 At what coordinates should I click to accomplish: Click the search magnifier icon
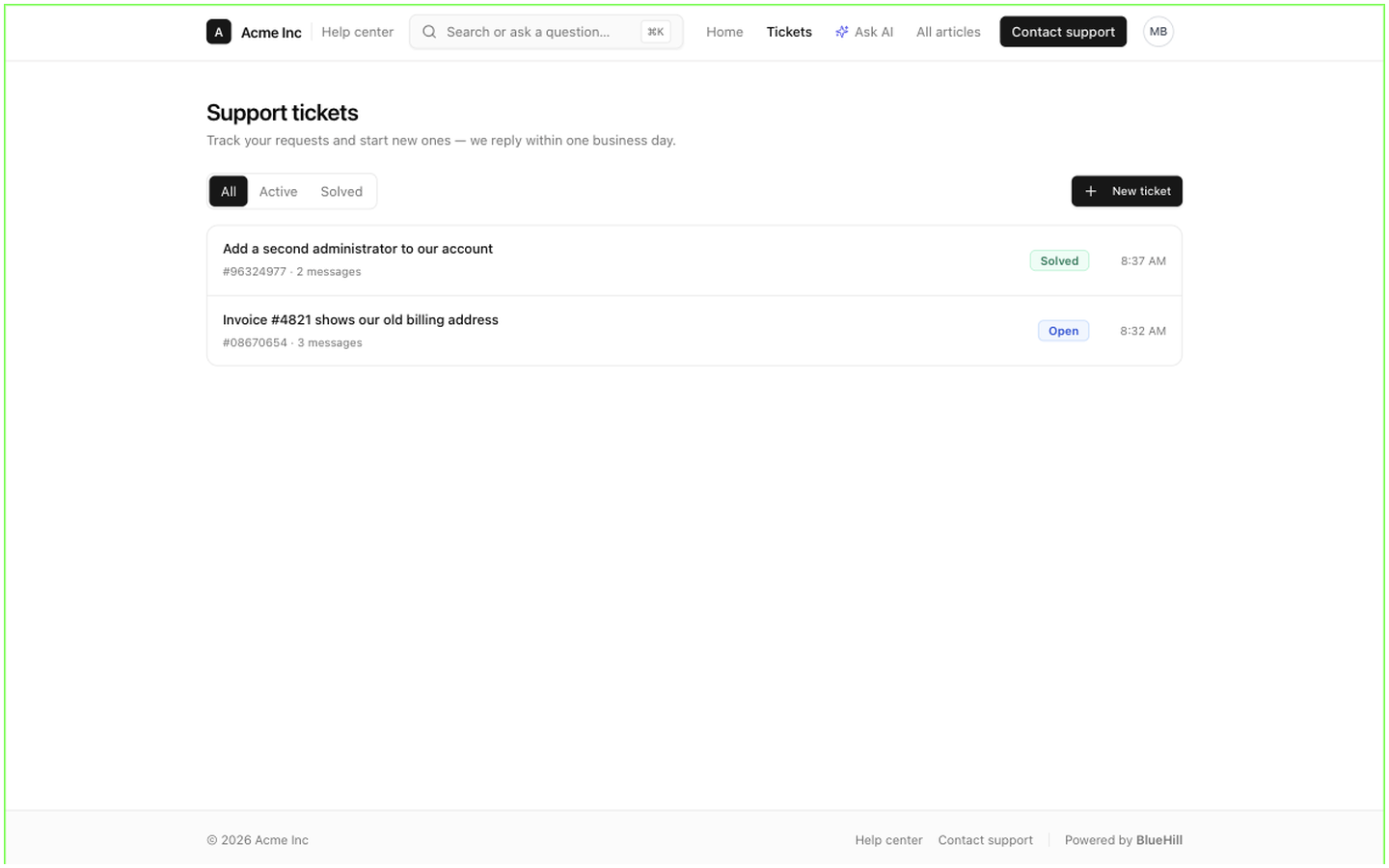[429, 32]
